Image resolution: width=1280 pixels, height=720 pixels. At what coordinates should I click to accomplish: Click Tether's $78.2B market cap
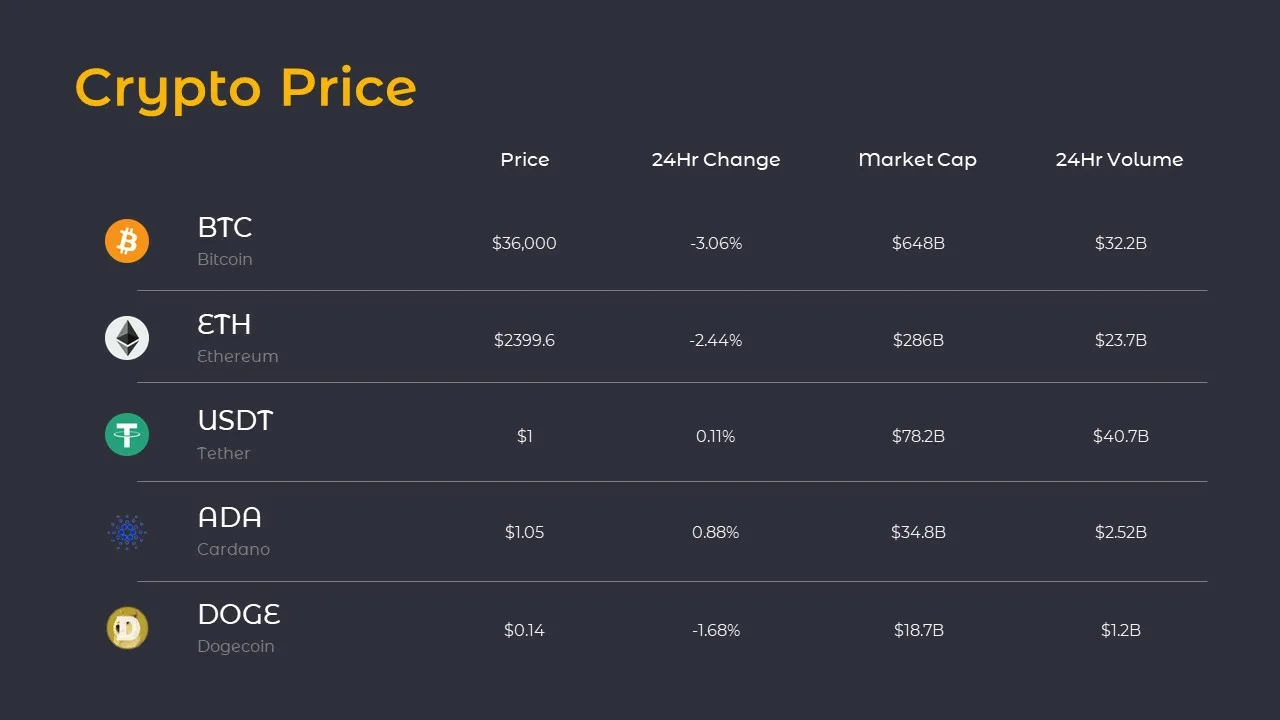coord(918,436)
